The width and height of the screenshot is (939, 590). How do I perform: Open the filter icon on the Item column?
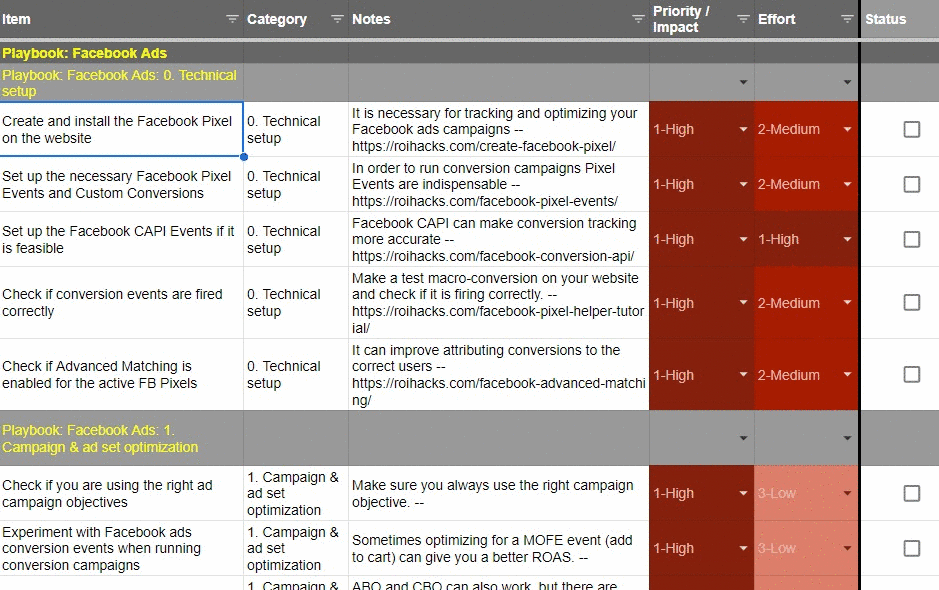[x=232, y=19]
